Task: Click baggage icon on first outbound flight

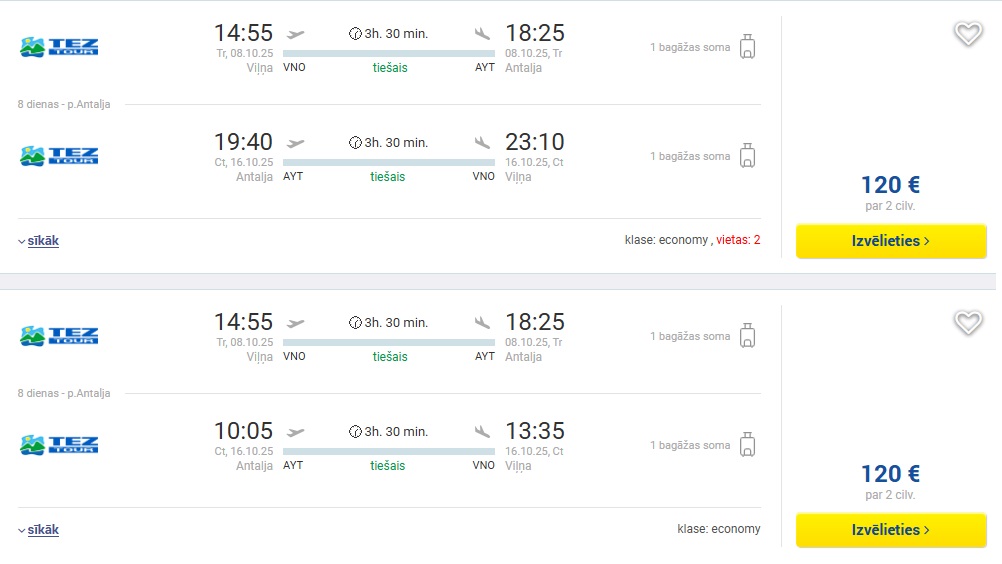Action: [747, 47]
